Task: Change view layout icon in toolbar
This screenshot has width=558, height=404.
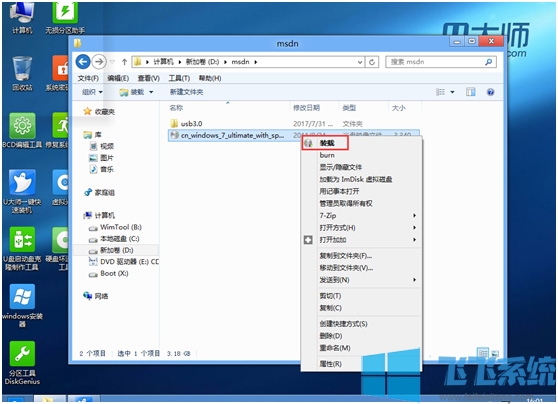Action: pyautogui.click(x=441, y=92)
